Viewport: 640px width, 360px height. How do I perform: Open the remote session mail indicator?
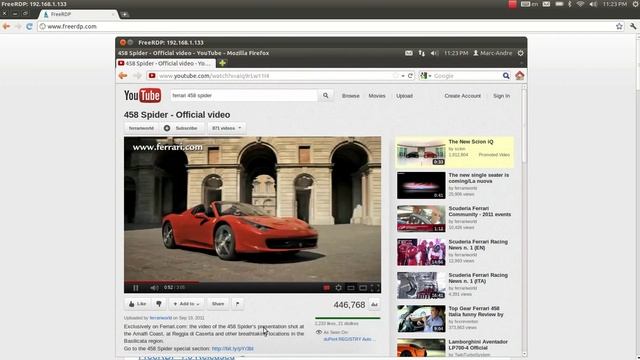pos(409,53)
